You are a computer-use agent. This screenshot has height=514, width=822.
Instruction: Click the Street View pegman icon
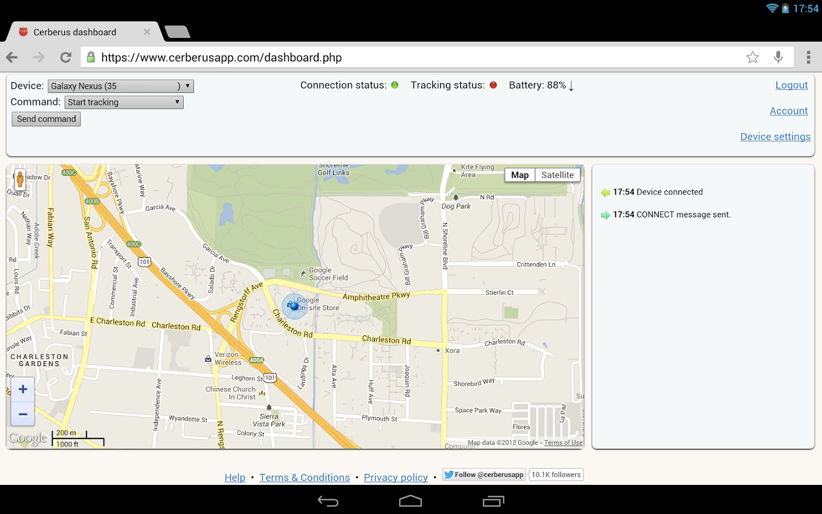(20, 180)
